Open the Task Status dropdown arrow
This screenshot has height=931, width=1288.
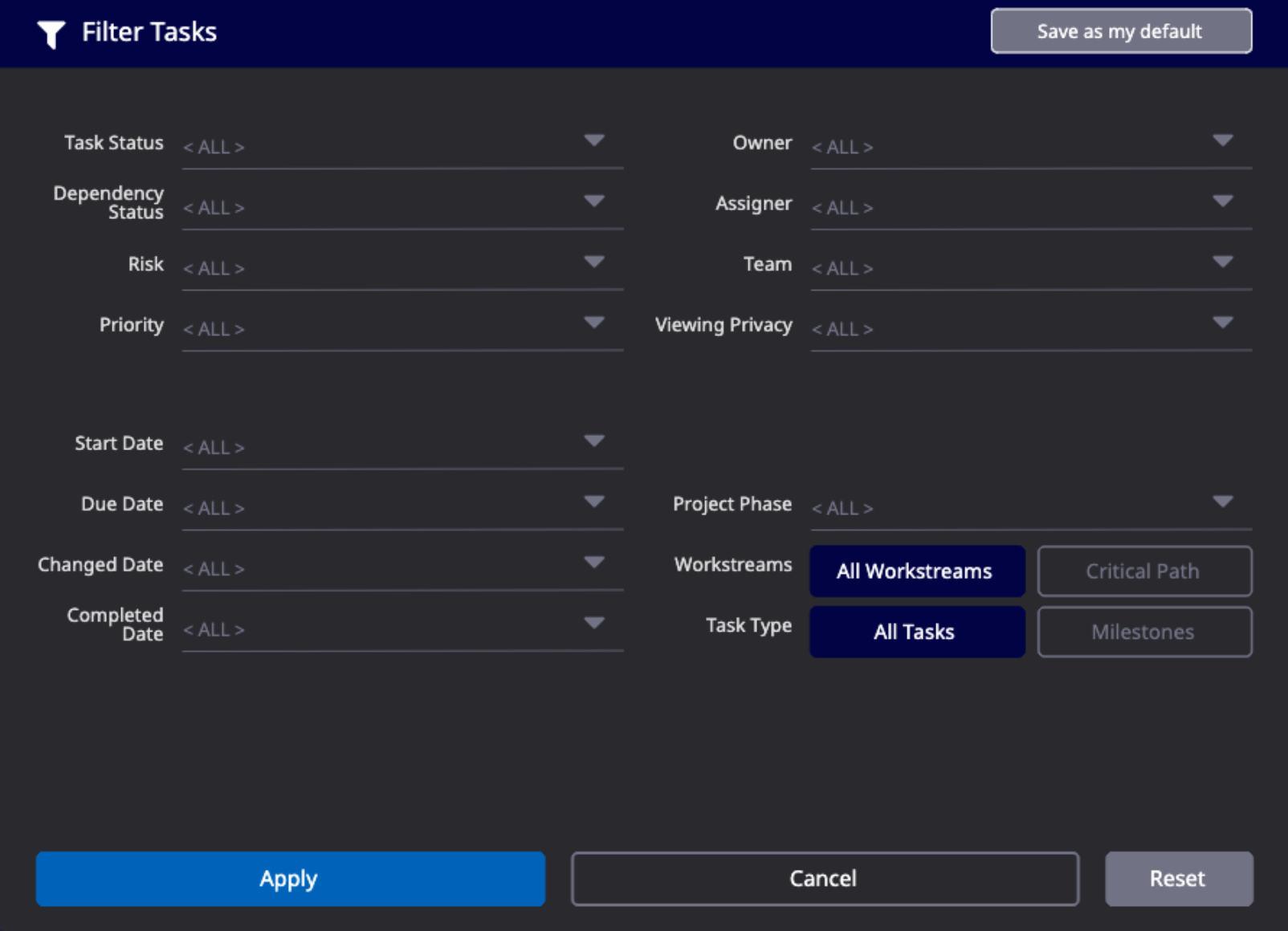coord(594,140)
